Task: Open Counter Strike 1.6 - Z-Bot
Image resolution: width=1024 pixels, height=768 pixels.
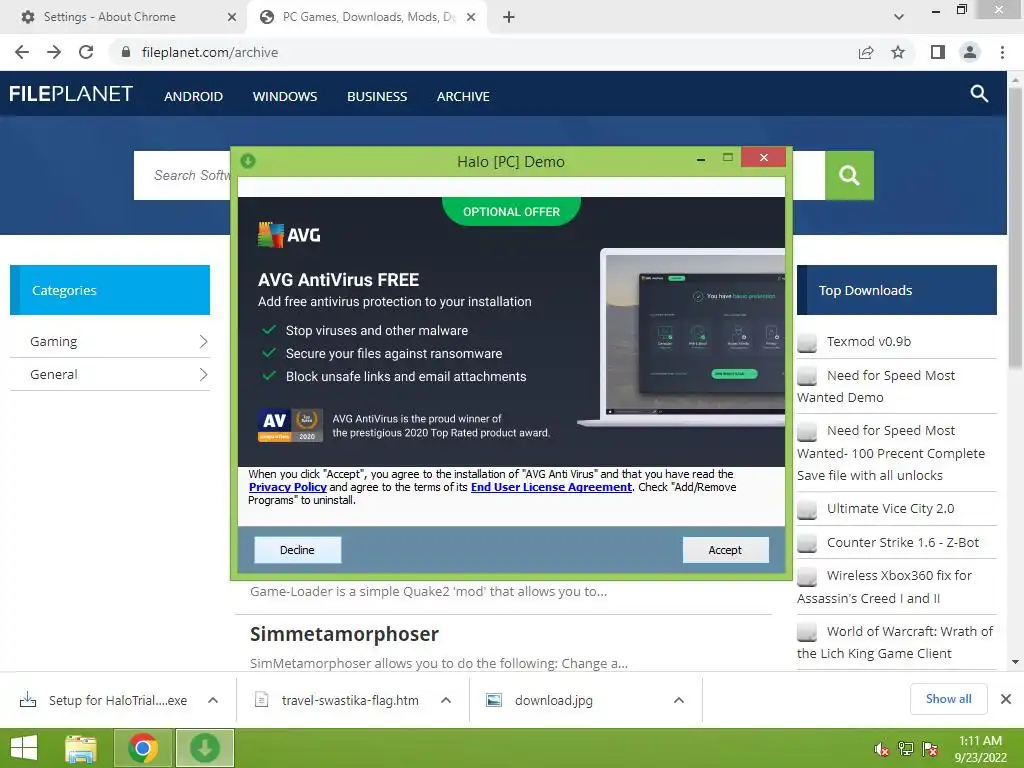Action: coord(903,542)
